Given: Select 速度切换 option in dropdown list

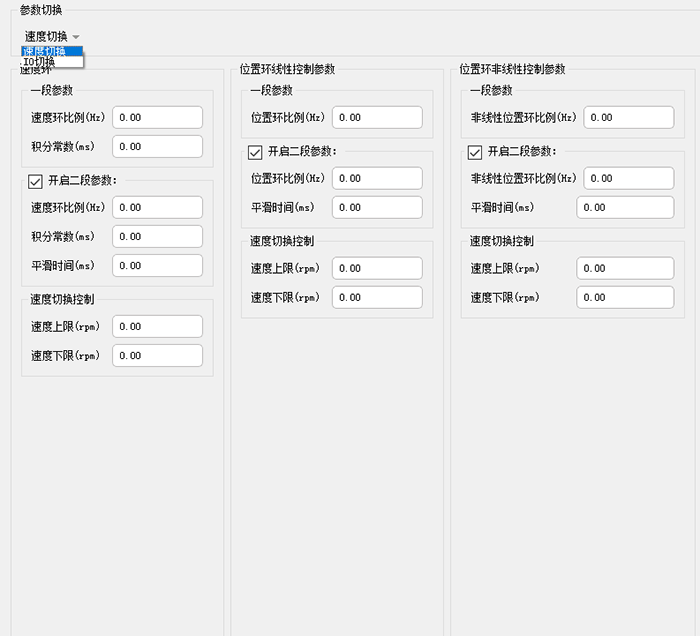Looking at the screenshot, I should coord(52,51).
